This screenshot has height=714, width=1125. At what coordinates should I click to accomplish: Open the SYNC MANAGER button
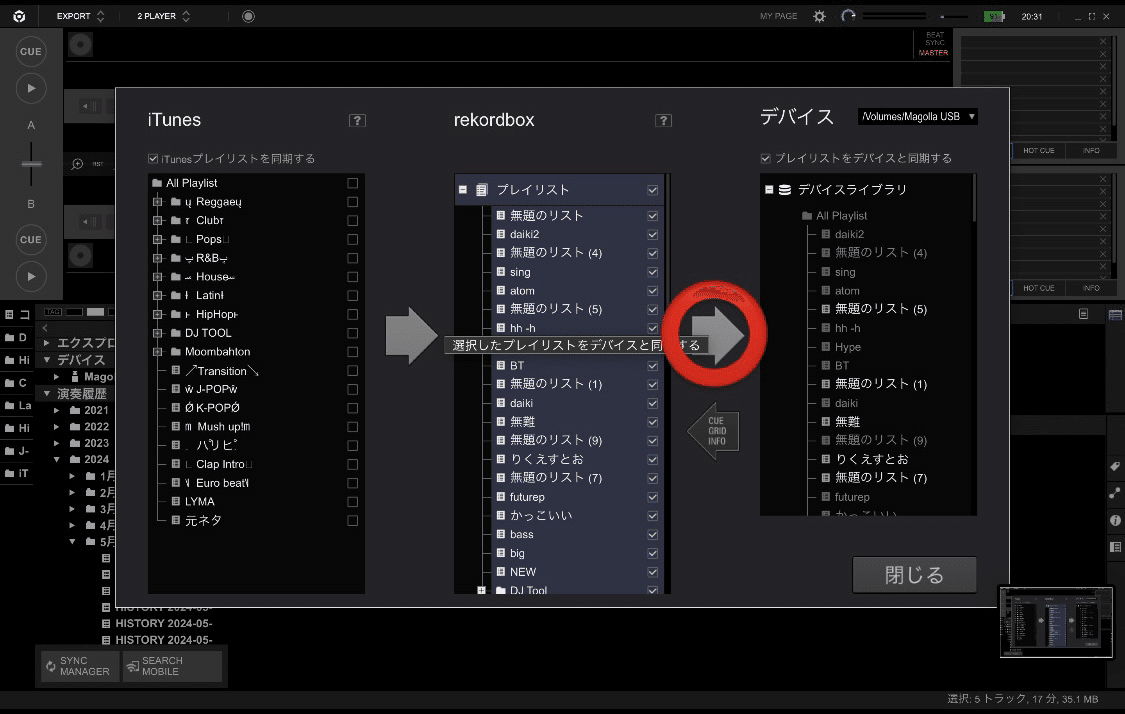(x=80, y=666)
